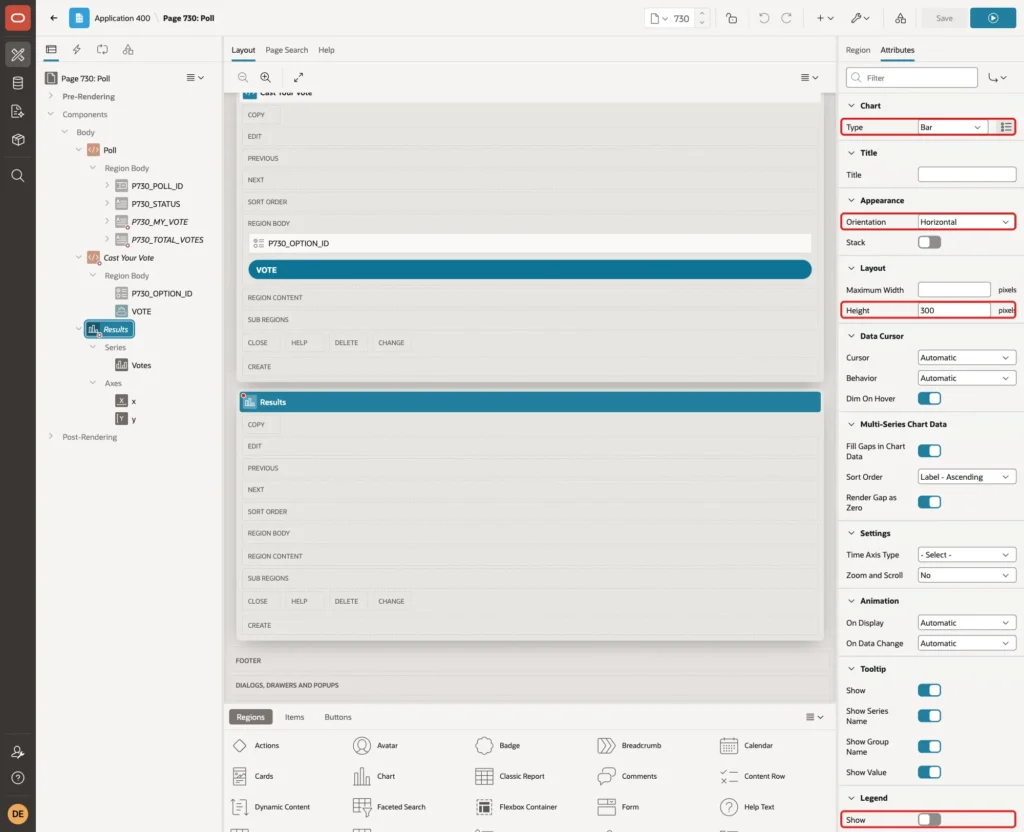Select the Results region header in layout
Viewport: 1024px width, 832px height.
[x=530, y=402]
